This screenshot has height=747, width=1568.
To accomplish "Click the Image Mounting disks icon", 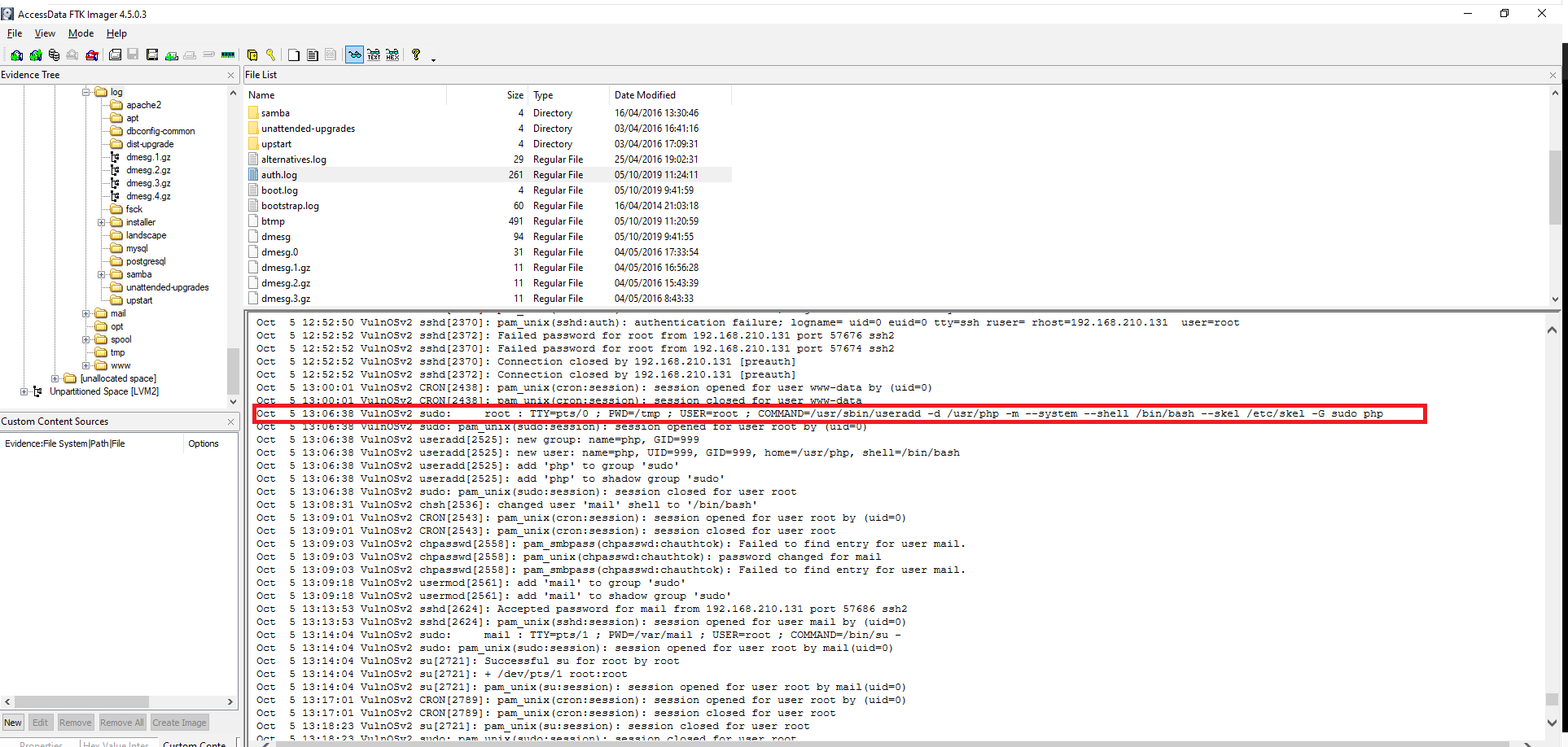I will (54, 55).
